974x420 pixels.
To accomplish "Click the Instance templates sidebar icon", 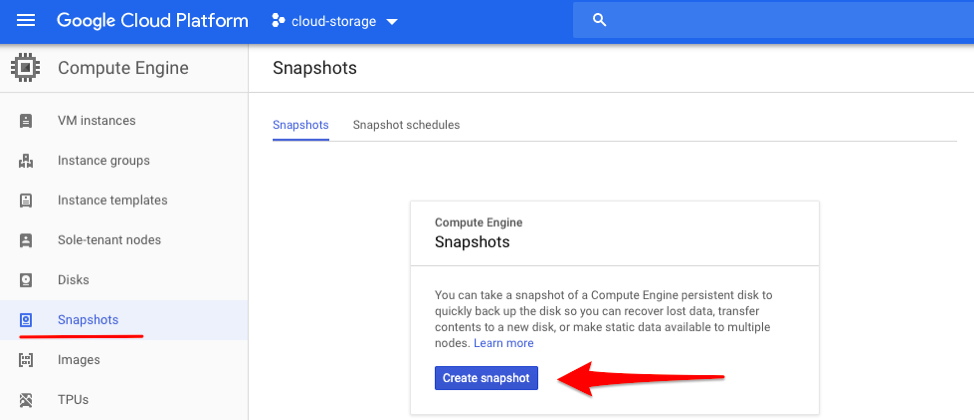I will pyautogui.click(x=26, y=200).
